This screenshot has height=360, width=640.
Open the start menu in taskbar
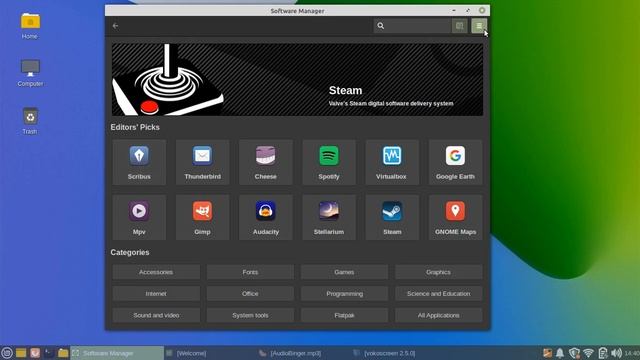7,353
